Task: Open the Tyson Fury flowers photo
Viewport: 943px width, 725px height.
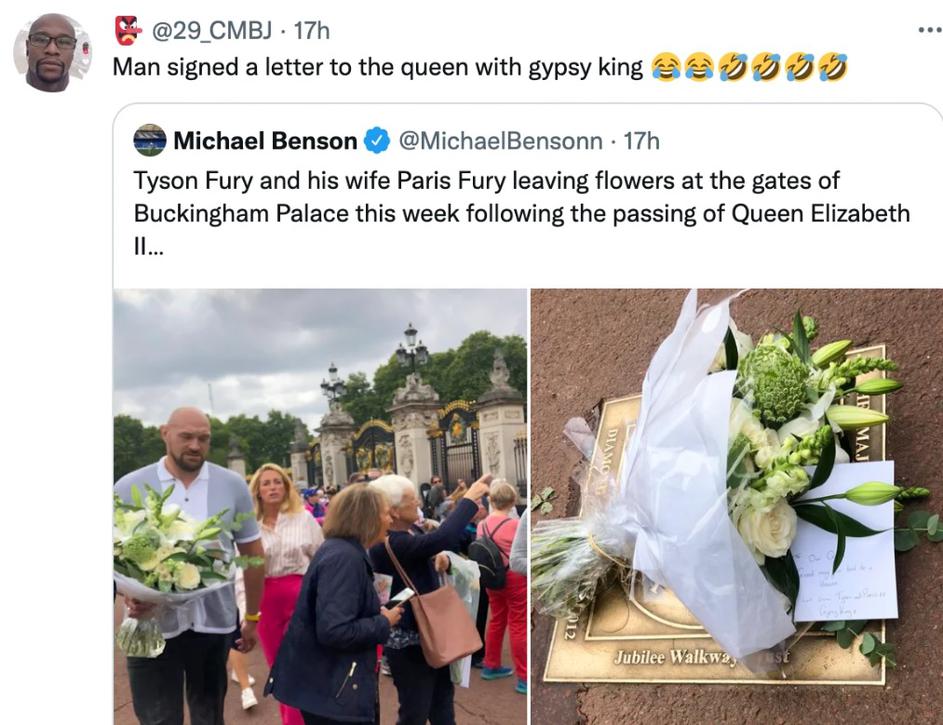Action: click(320, 507)
